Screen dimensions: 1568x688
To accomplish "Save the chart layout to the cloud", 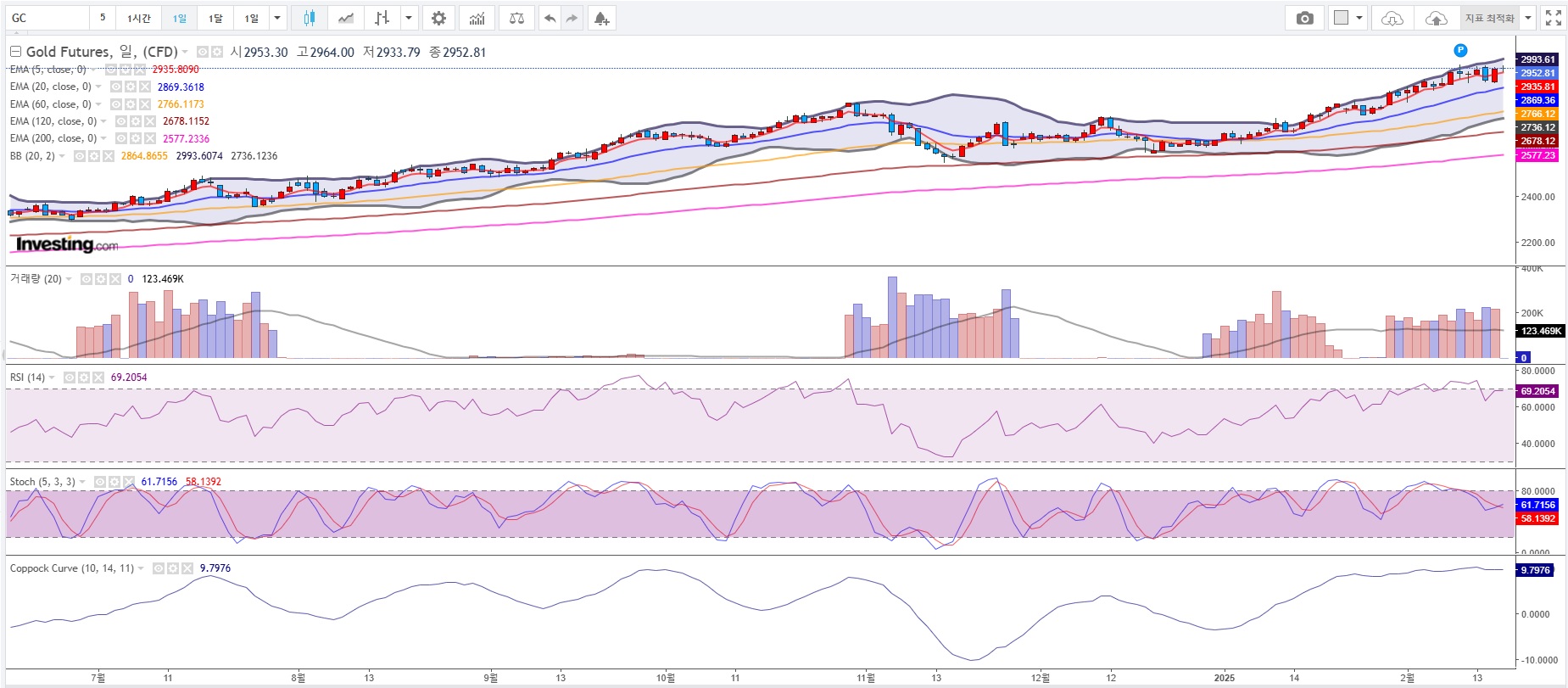I will pyautogui.click(x=1436, y=18).
